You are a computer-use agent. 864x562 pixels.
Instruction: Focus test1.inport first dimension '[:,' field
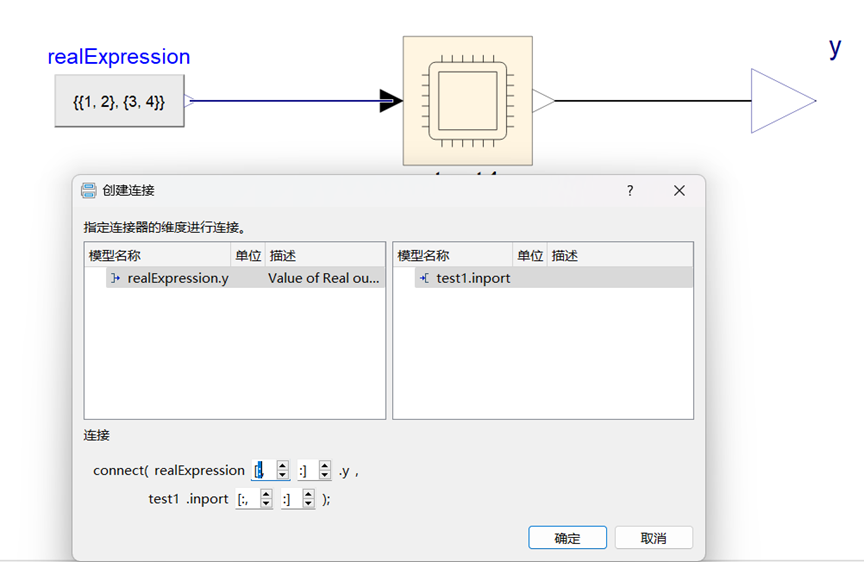click(249, 499)
